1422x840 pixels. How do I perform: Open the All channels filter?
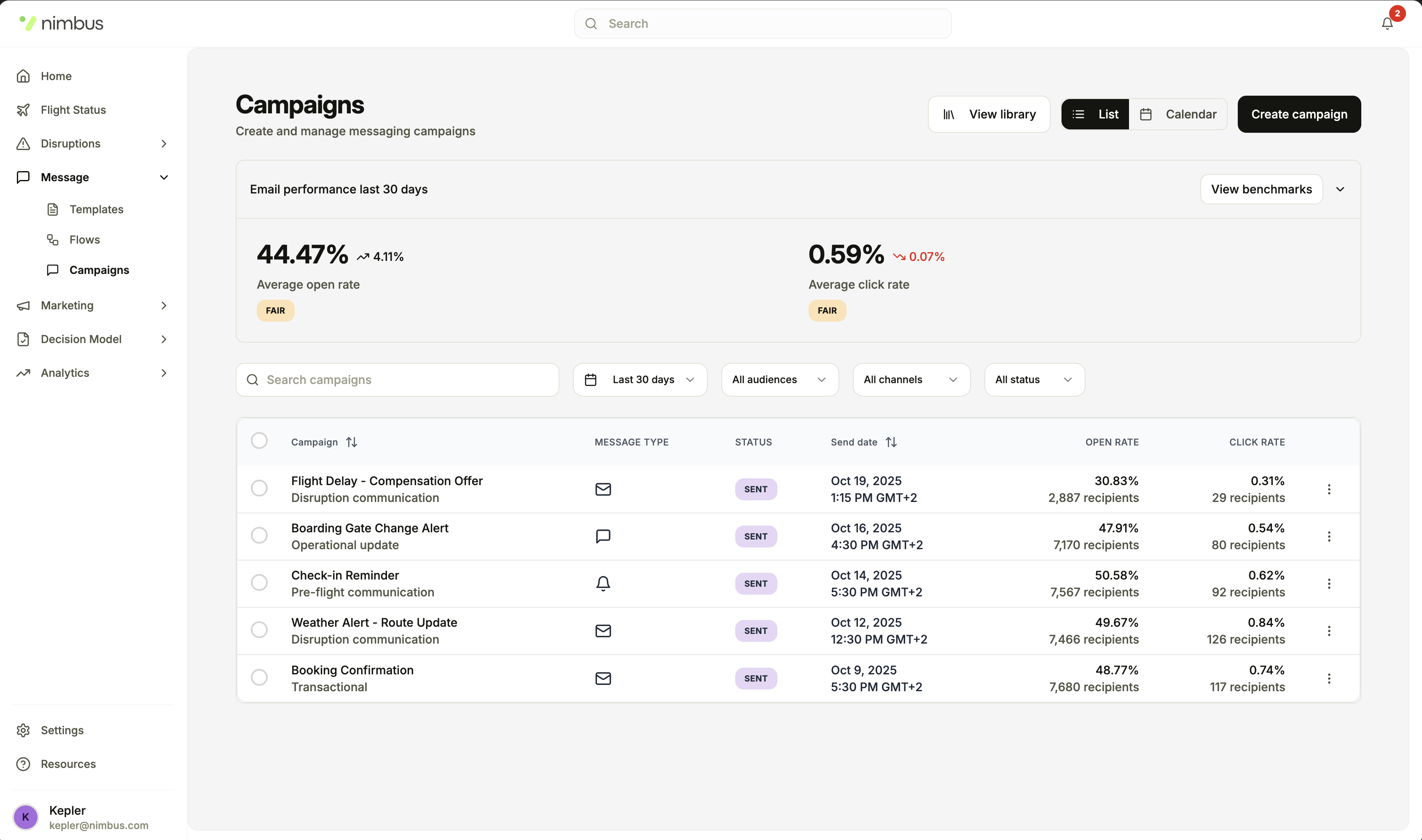point(910,380)
